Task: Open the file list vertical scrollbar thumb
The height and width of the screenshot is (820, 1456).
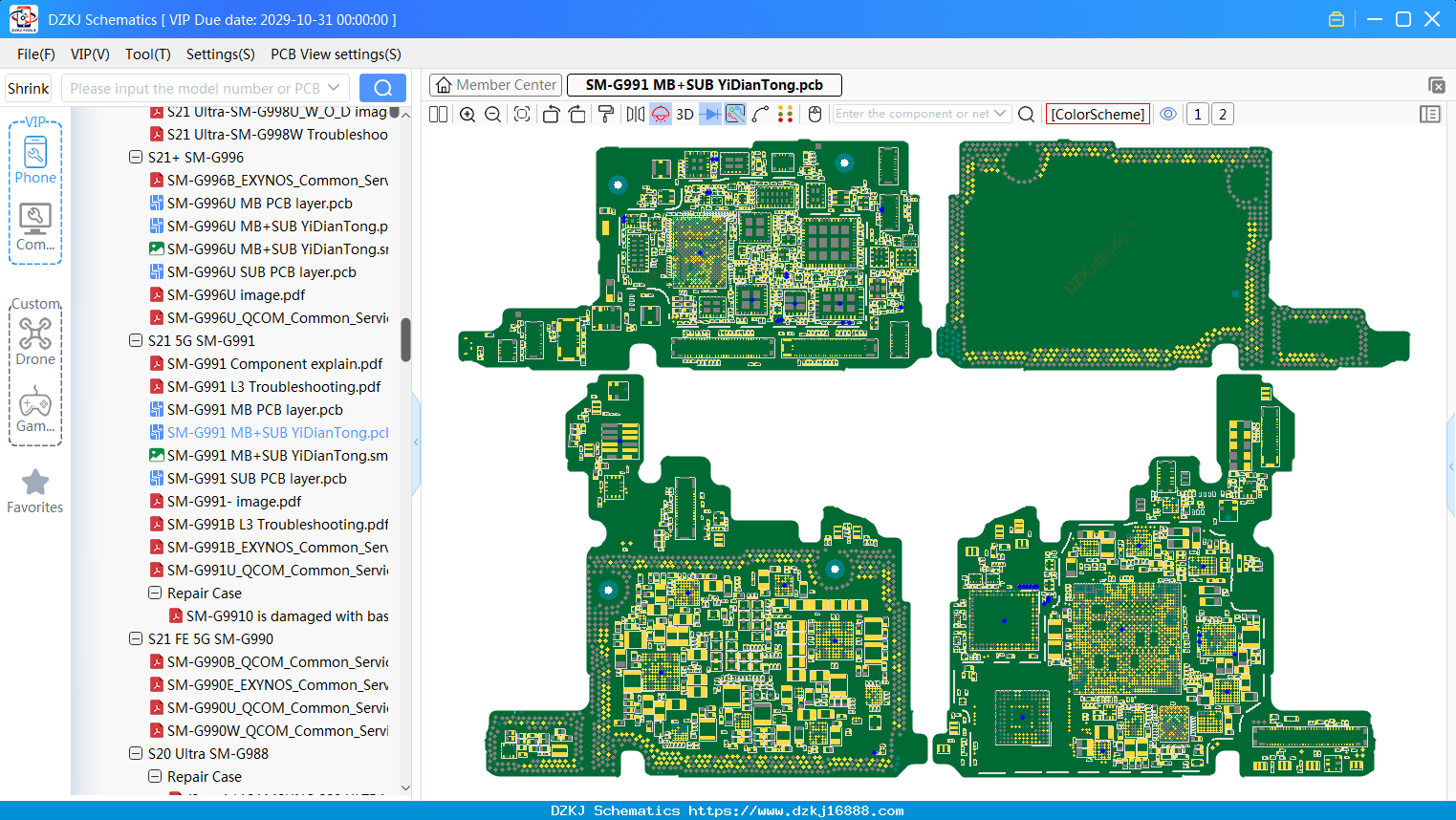Action: pyautogui.click(x=405, y=339)
